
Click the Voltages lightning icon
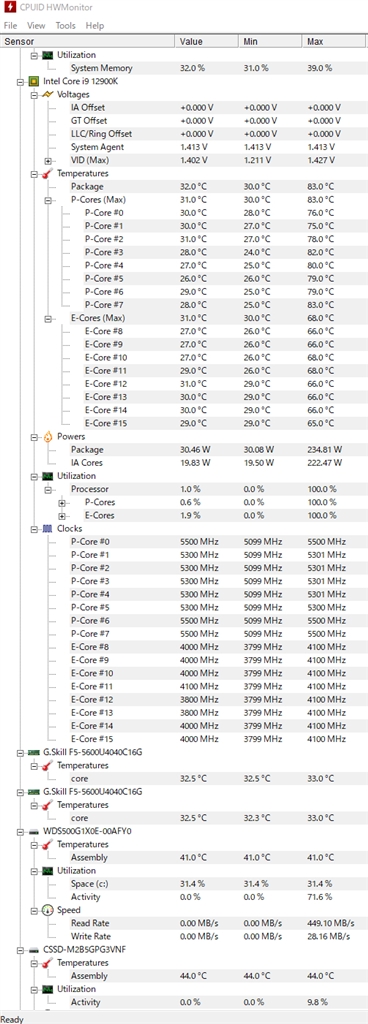[x=48, y=95]
